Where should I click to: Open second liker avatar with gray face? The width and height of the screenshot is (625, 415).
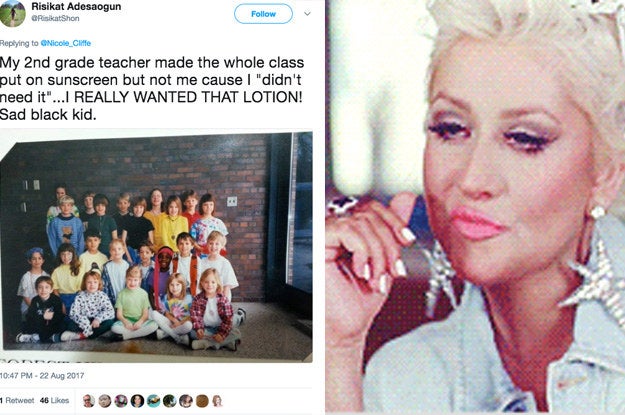pos(105,401)
